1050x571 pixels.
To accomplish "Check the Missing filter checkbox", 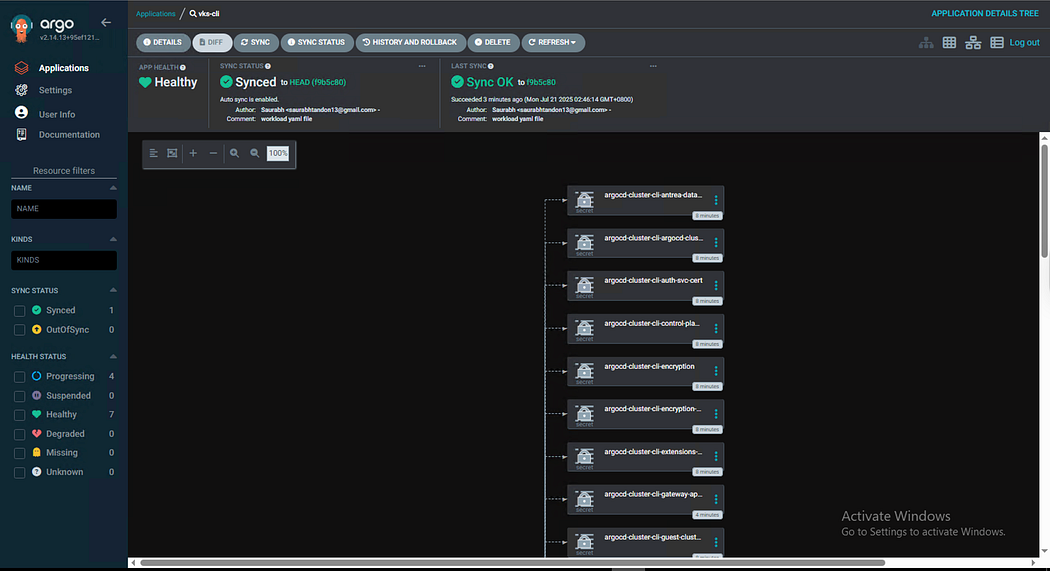I will [19, 453].
